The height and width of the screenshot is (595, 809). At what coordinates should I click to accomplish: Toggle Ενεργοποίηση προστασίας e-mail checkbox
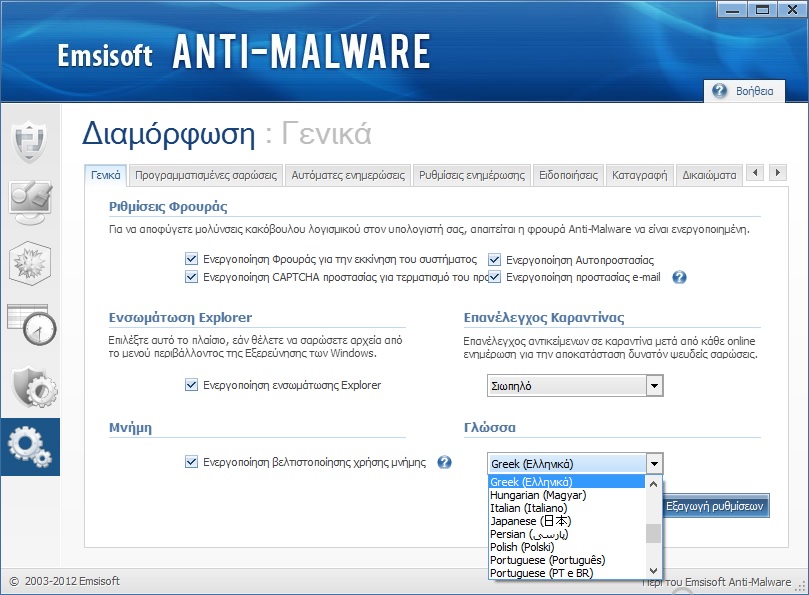coord(494,277)
